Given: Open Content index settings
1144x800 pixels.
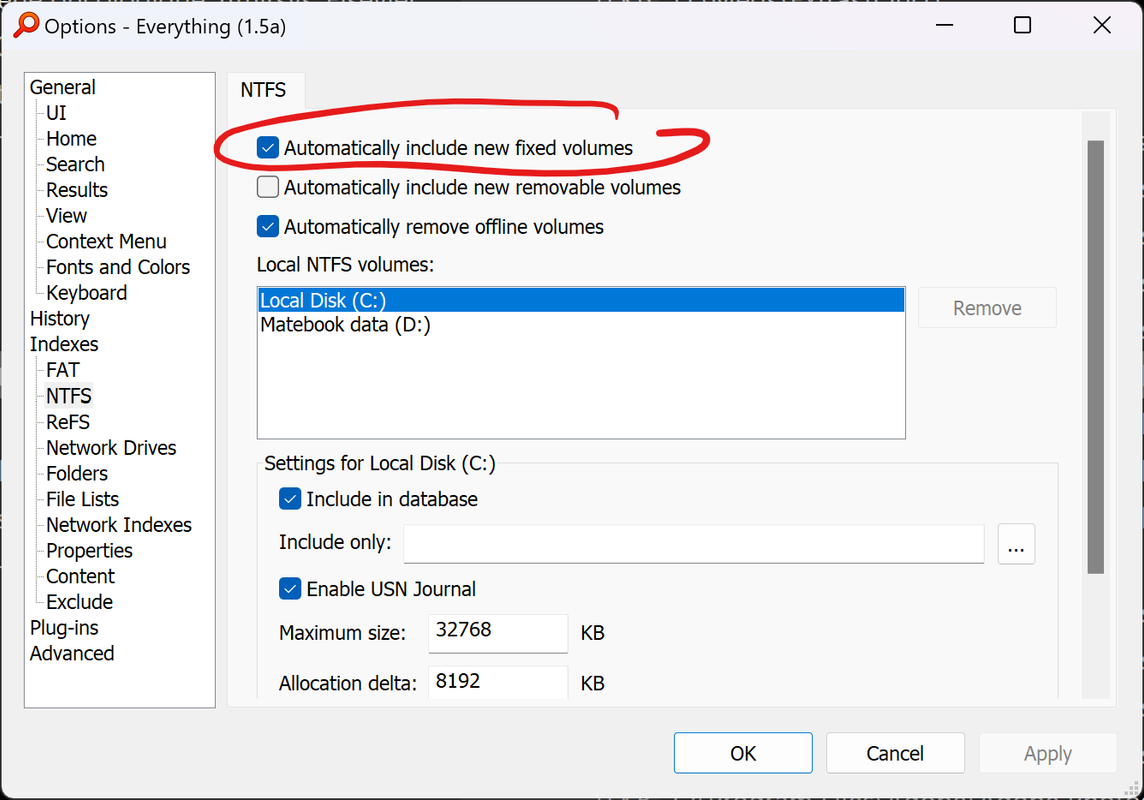Looking at the screenshot, I should pos(80,577).
